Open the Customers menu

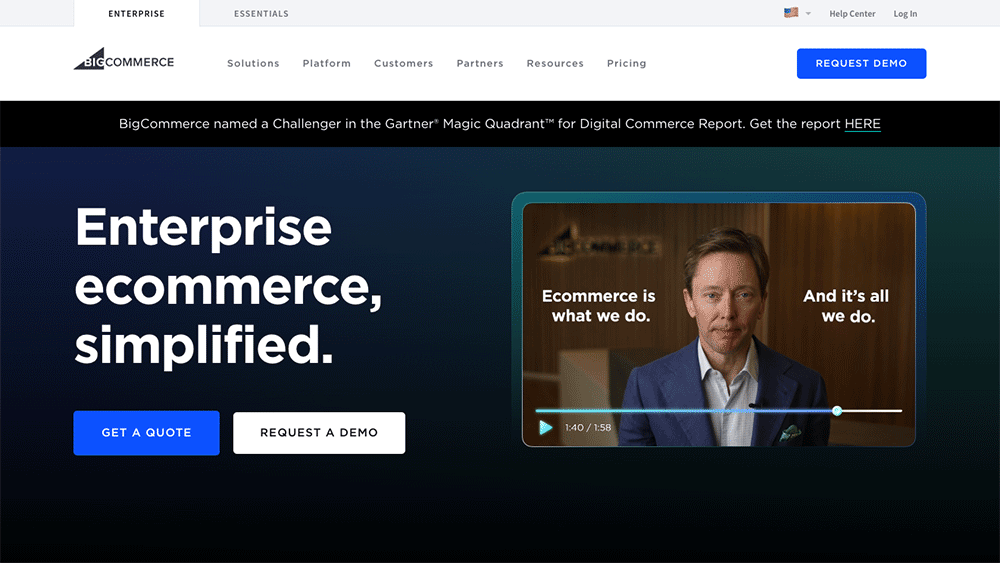pyautogui.click(x=404, y=63)
